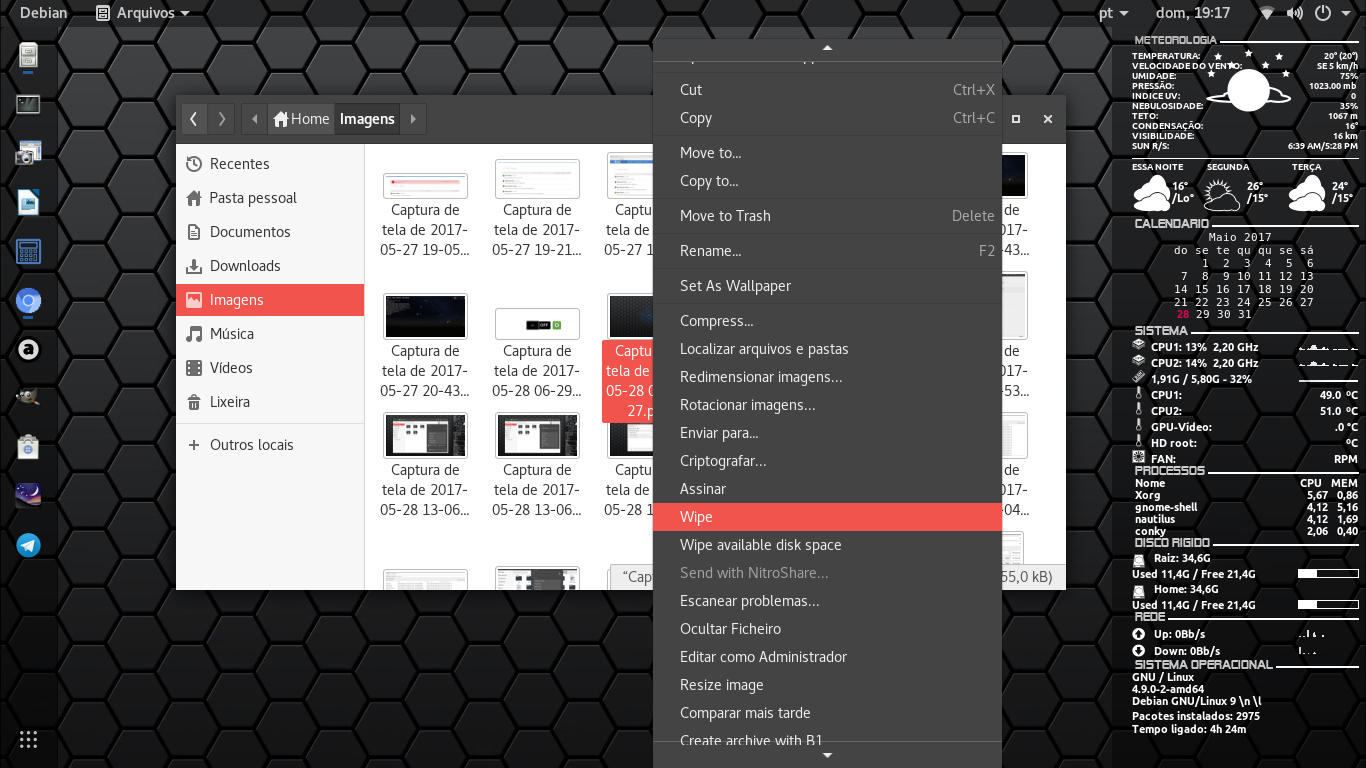Image resolution: width=1366 pixels, height=768 pixels.
Task: Open the web browser from the dock
Action: [28, 300]
